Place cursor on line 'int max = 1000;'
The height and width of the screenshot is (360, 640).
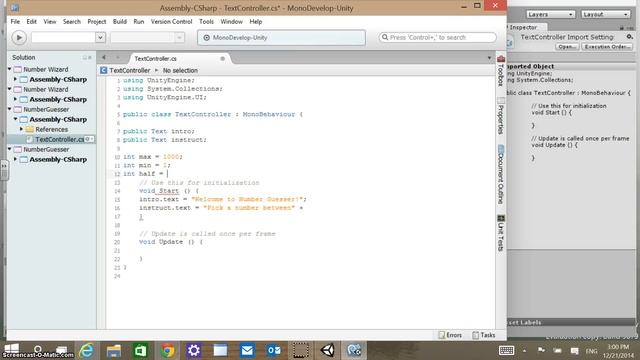153,157
